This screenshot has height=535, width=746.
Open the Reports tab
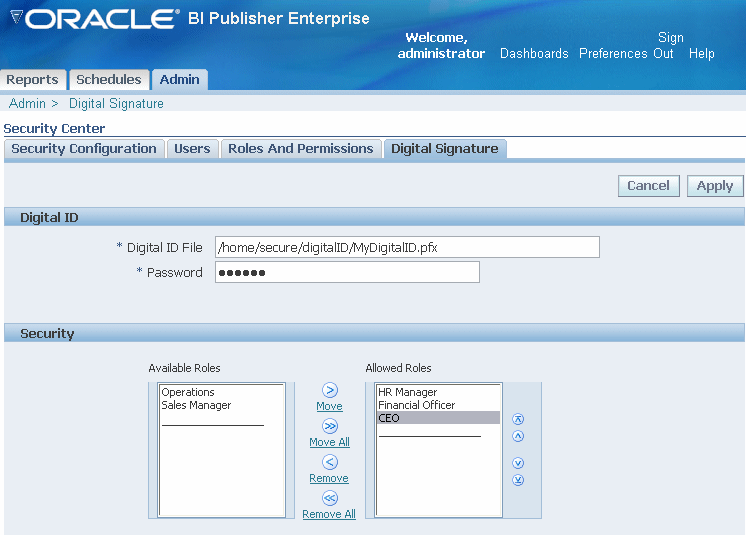tap(32, 79)
